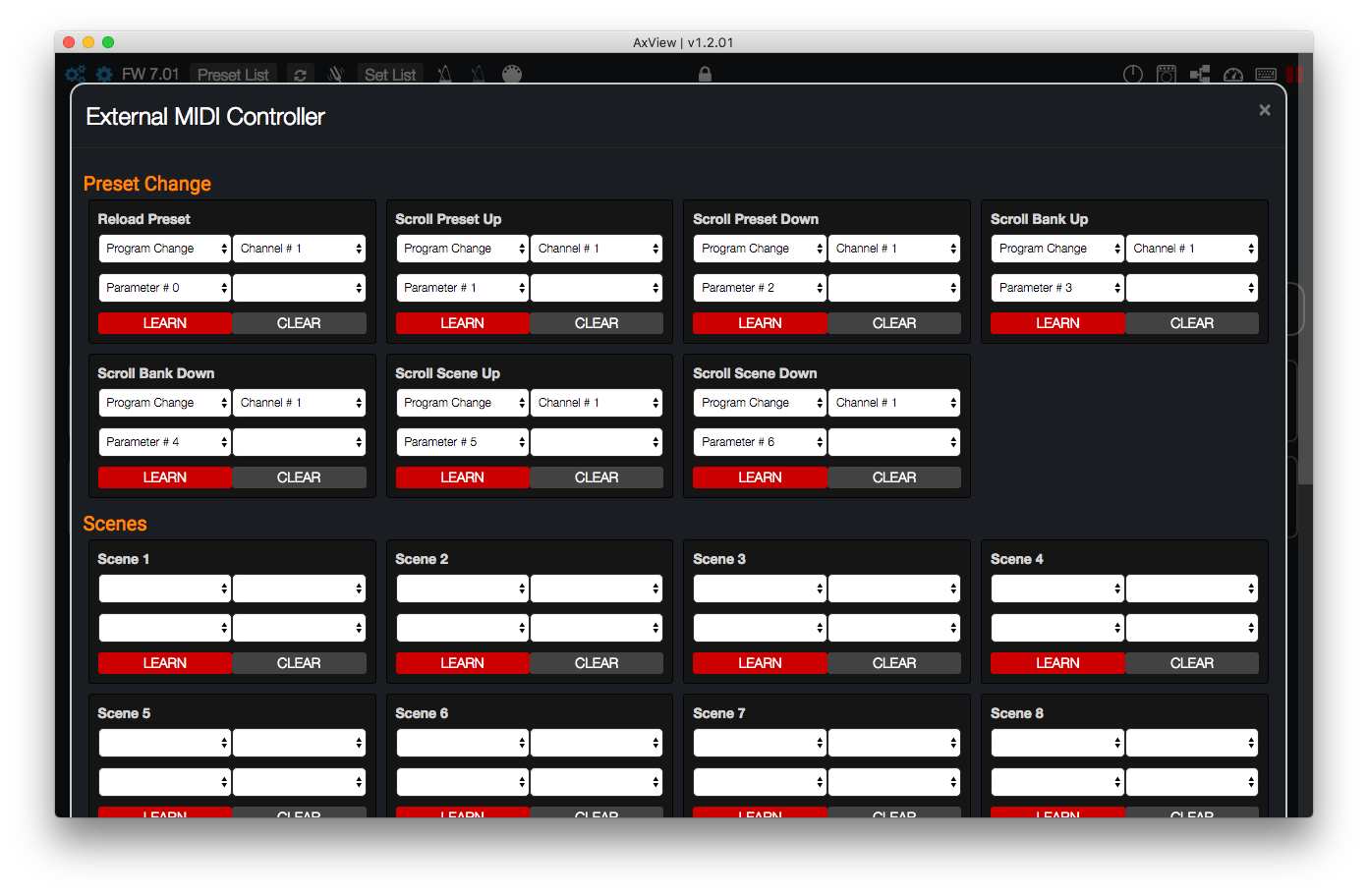1368x896 pixels.
Task: Click the routing blocks icon in toolbar
Action: click(x=1200, y=75)
